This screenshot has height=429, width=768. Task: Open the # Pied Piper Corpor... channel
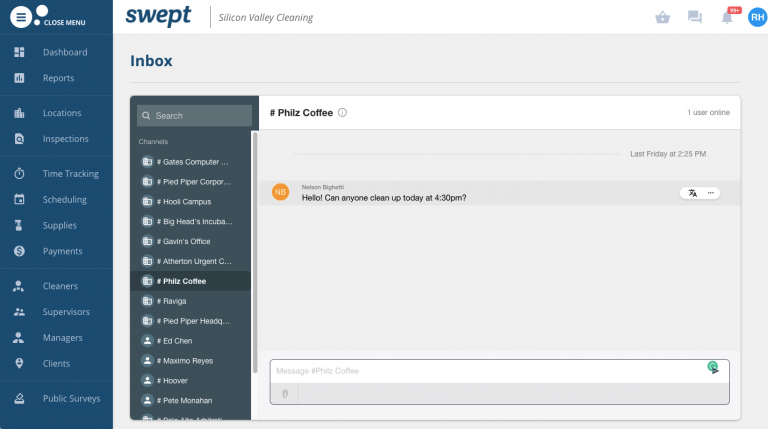coord(191,182)
